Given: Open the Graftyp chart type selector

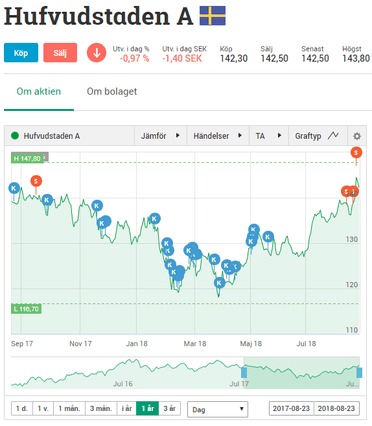Looking at the screenshot, I should click(x=318, y=136).
